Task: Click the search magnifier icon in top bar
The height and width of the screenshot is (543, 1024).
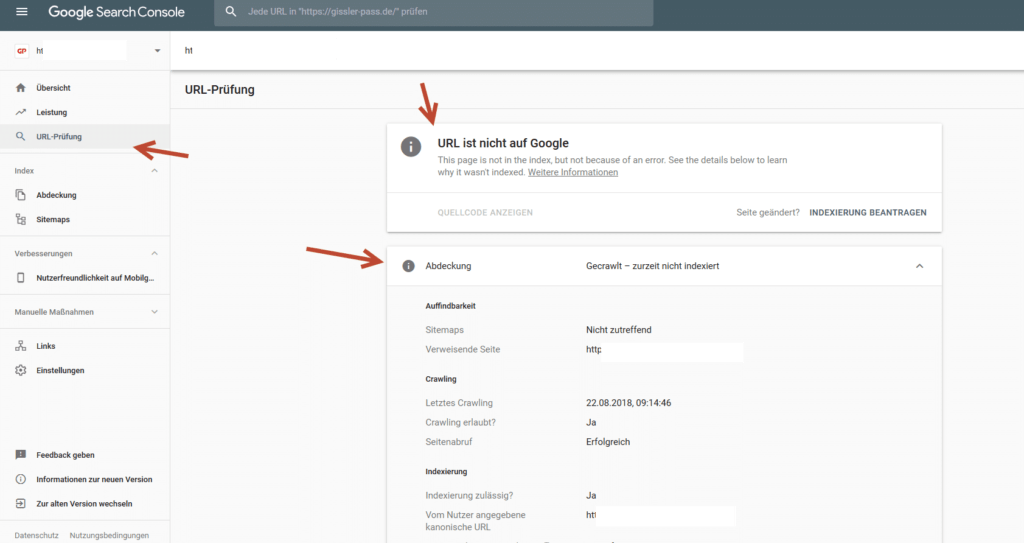Action: [231, 12]
